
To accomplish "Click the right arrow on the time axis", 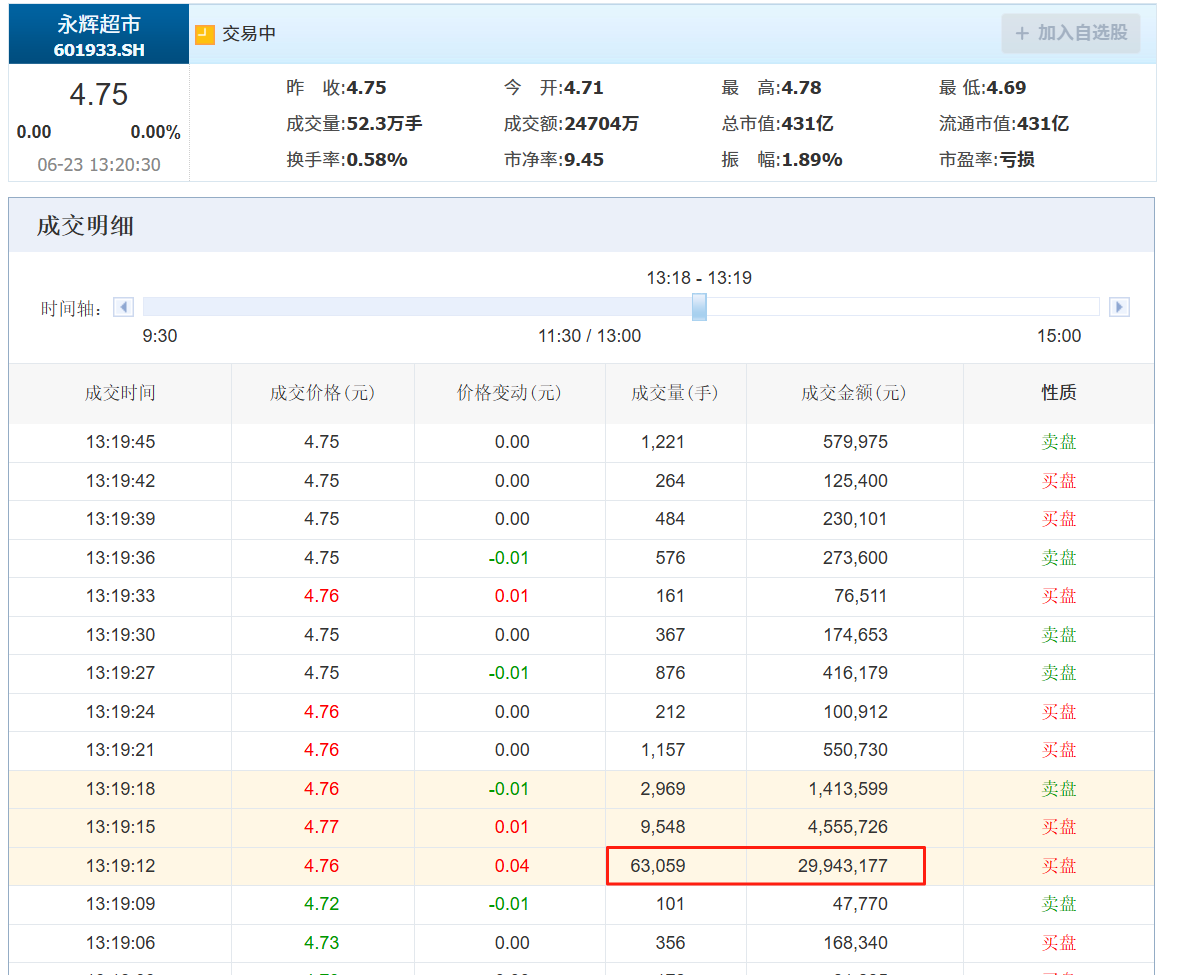I will click(1119, 307).
